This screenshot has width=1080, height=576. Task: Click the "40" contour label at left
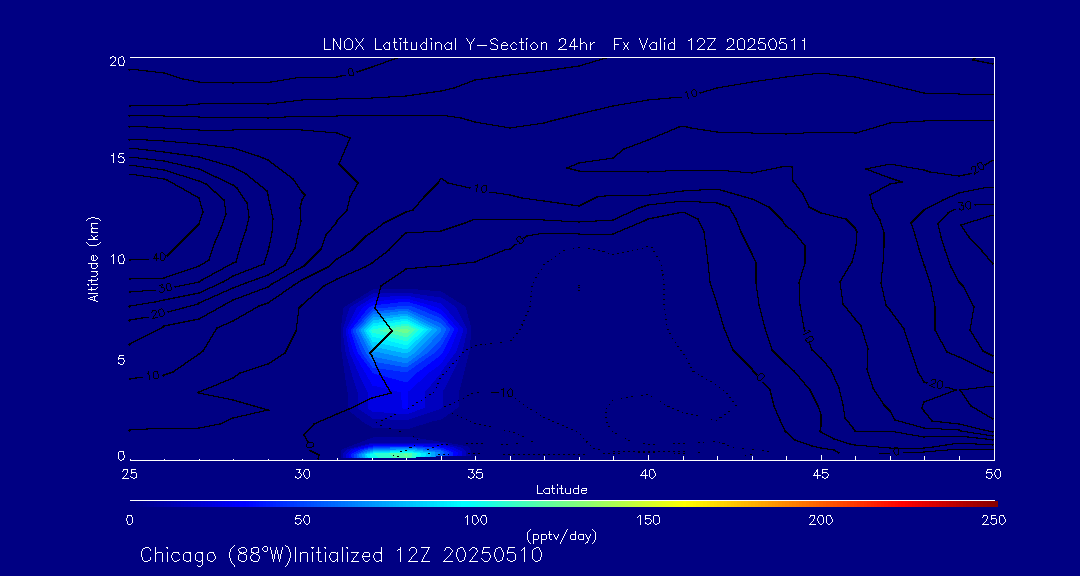(x=159, y=258)
